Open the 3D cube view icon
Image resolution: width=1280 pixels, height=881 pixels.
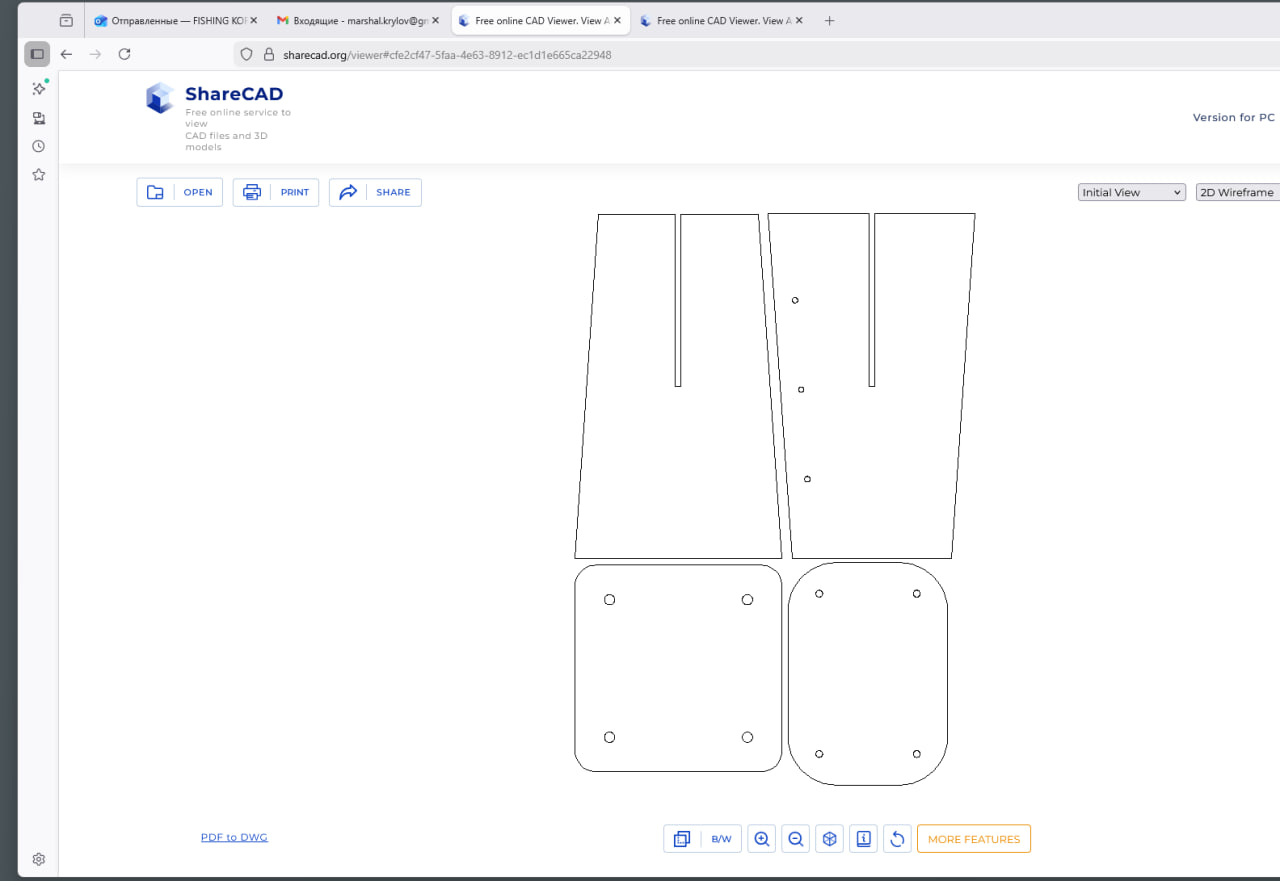coord(829,839)
